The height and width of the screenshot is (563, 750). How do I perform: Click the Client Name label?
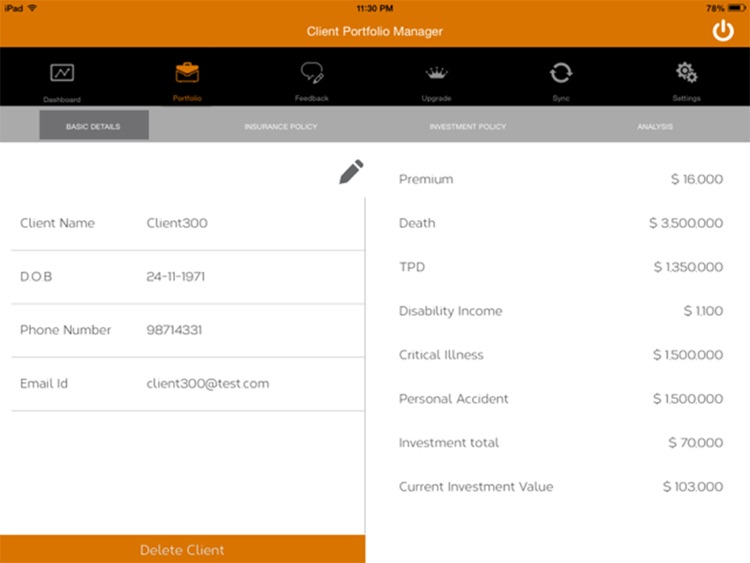57,223
